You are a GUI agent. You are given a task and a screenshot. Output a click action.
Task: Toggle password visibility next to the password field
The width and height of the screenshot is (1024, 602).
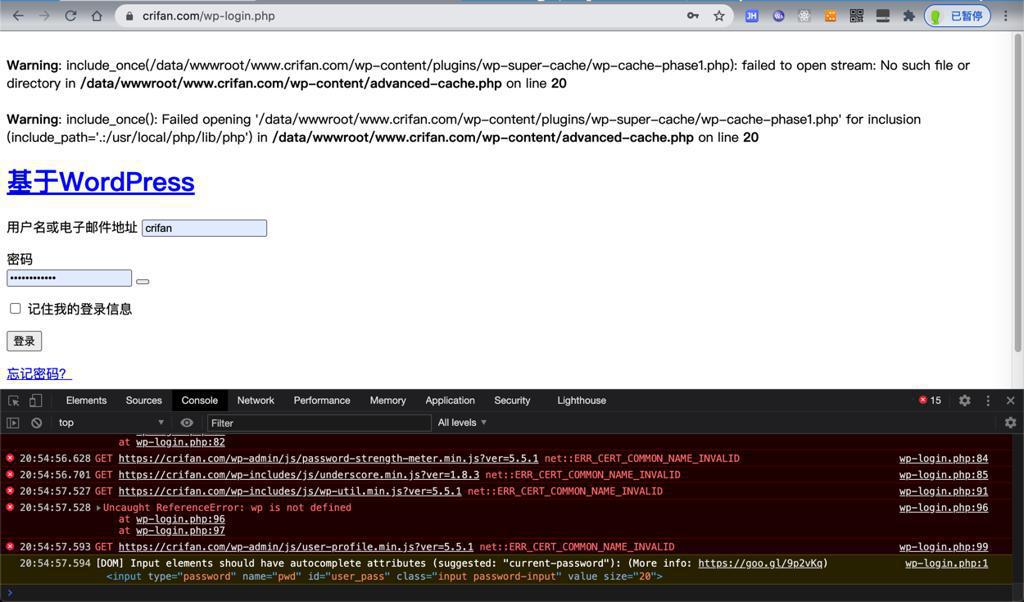[143, 281]
